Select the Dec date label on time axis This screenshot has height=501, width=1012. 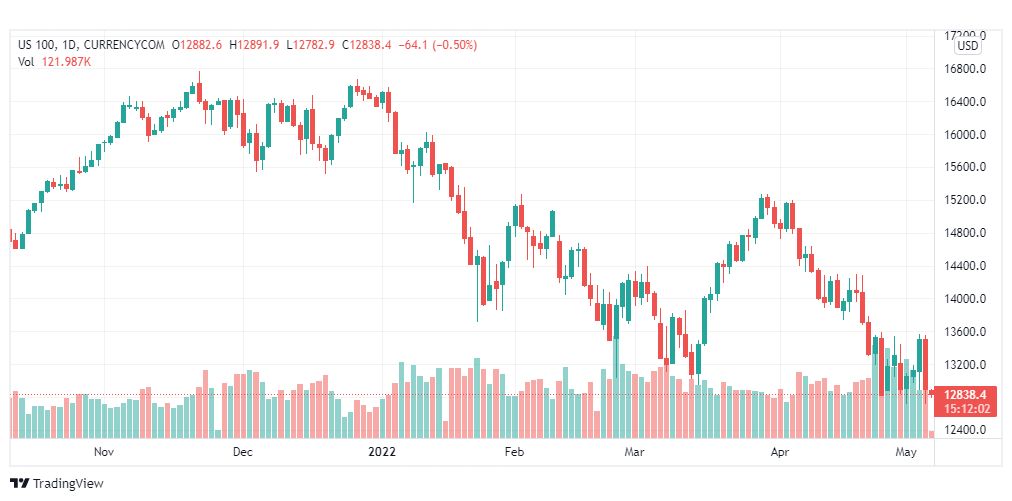[243, 452]
